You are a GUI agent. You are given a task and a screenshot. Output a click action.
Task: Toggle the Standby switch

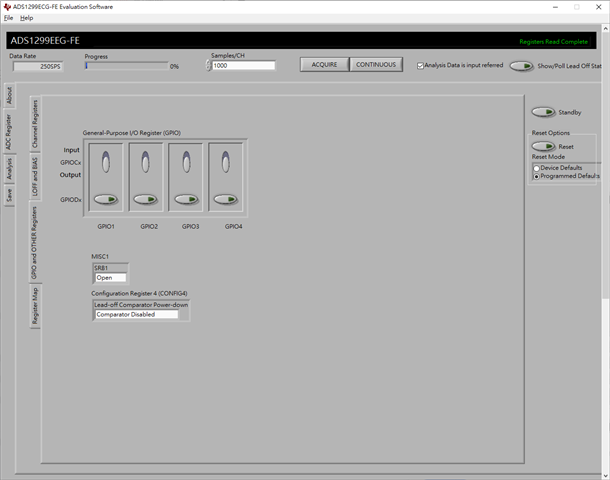coord(543,112)
